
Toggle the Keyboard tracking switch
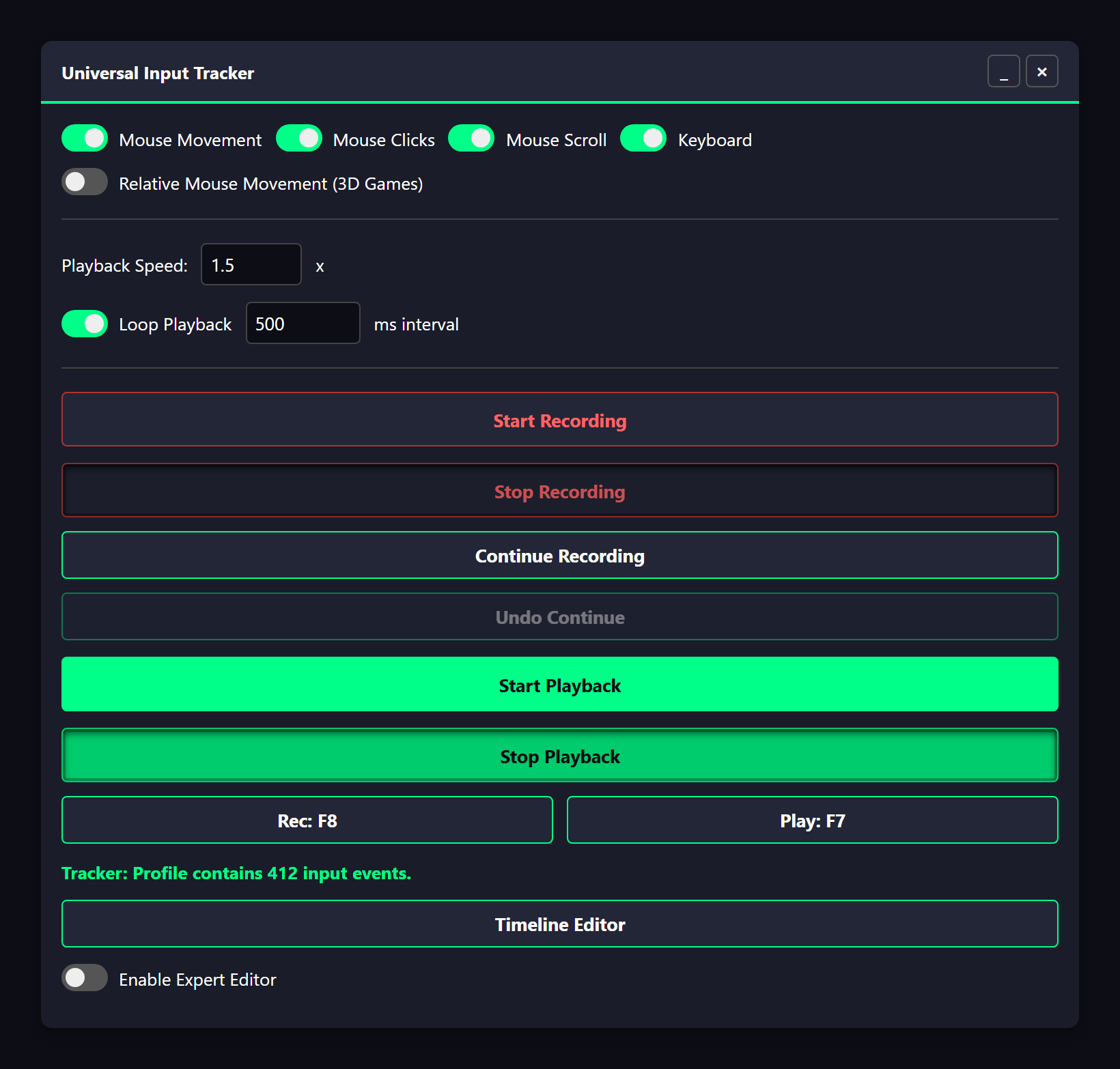click(643, 138)
